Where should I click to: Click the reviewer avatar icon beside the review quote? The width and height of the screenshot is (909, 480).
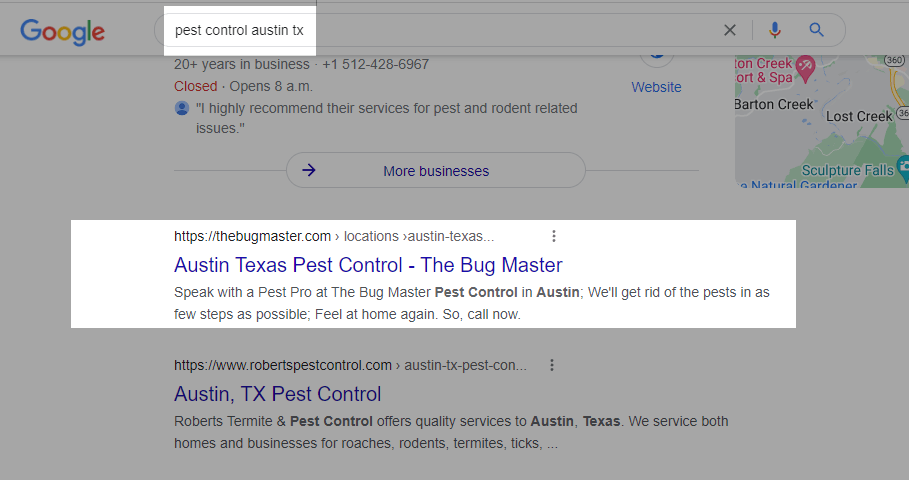(182, 108)
